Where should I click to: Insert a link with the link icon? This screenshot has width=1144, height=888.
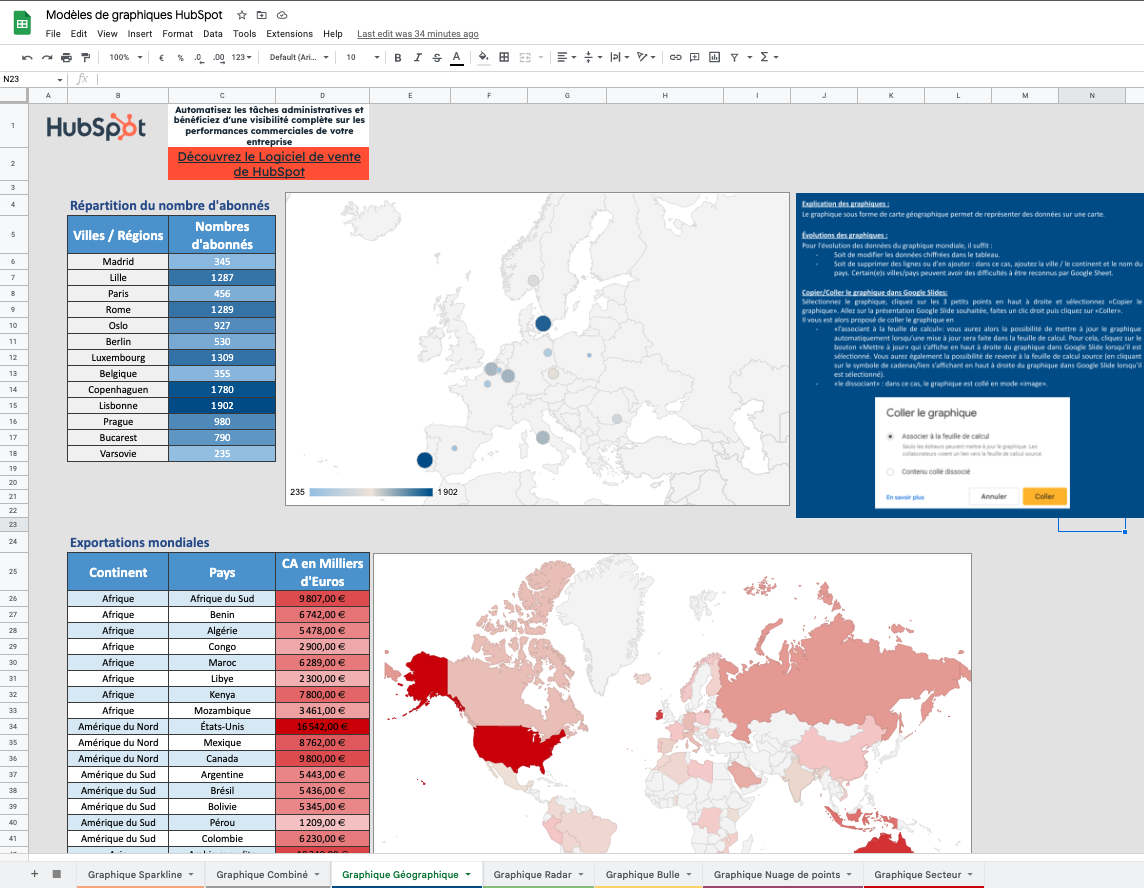(x=676, y=58)
